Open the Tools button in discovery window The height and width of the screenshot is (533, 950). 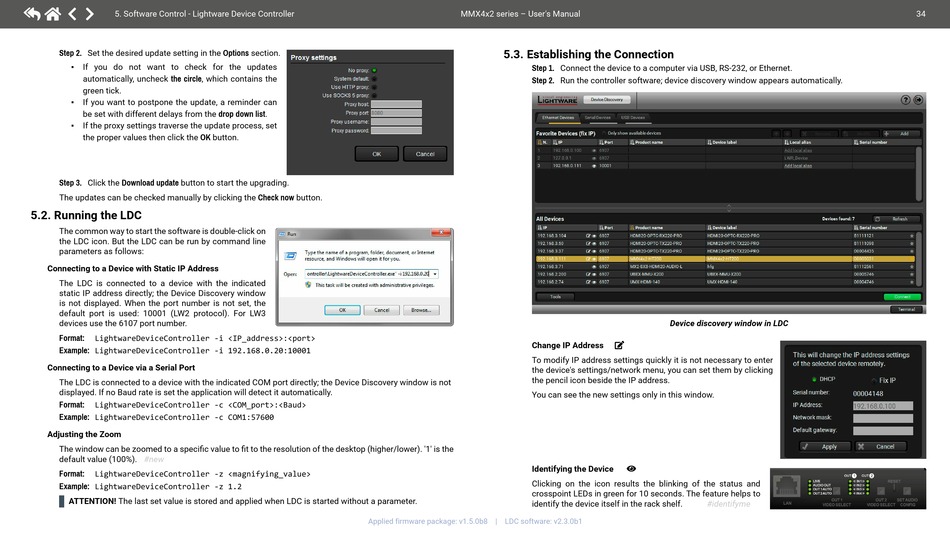coord(555,297)
